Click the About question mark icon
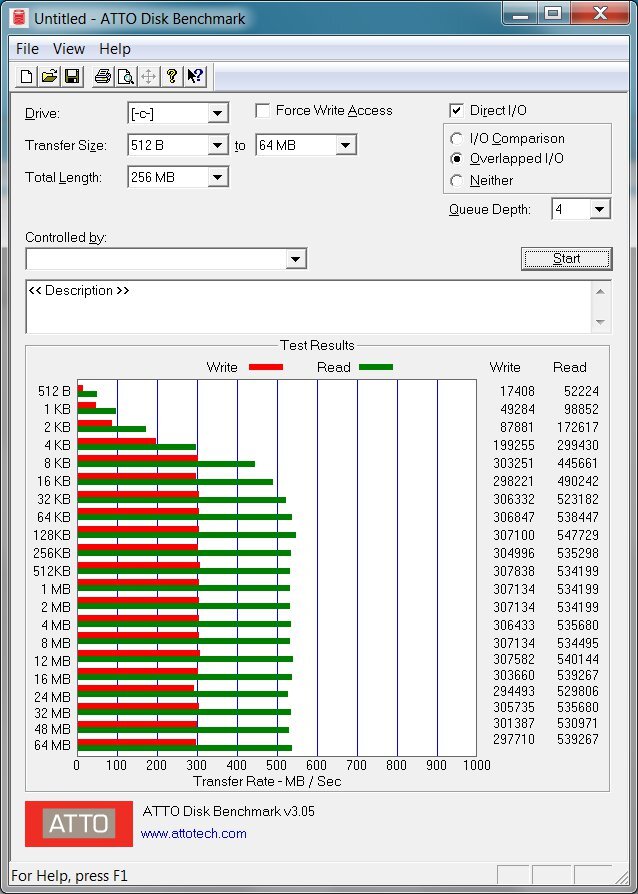This screenshot has width=638, height=894. coord(172,76)
